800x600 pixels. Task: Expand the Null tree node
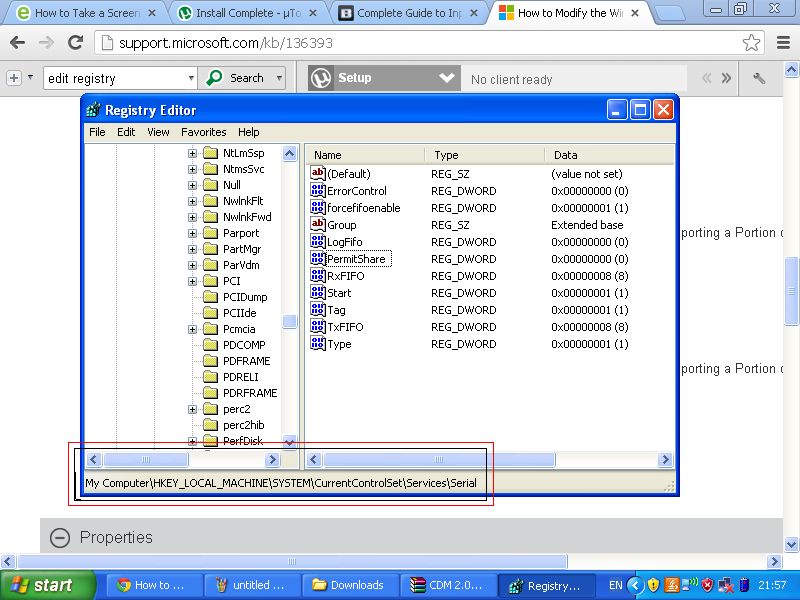click(x=192, y=185)
